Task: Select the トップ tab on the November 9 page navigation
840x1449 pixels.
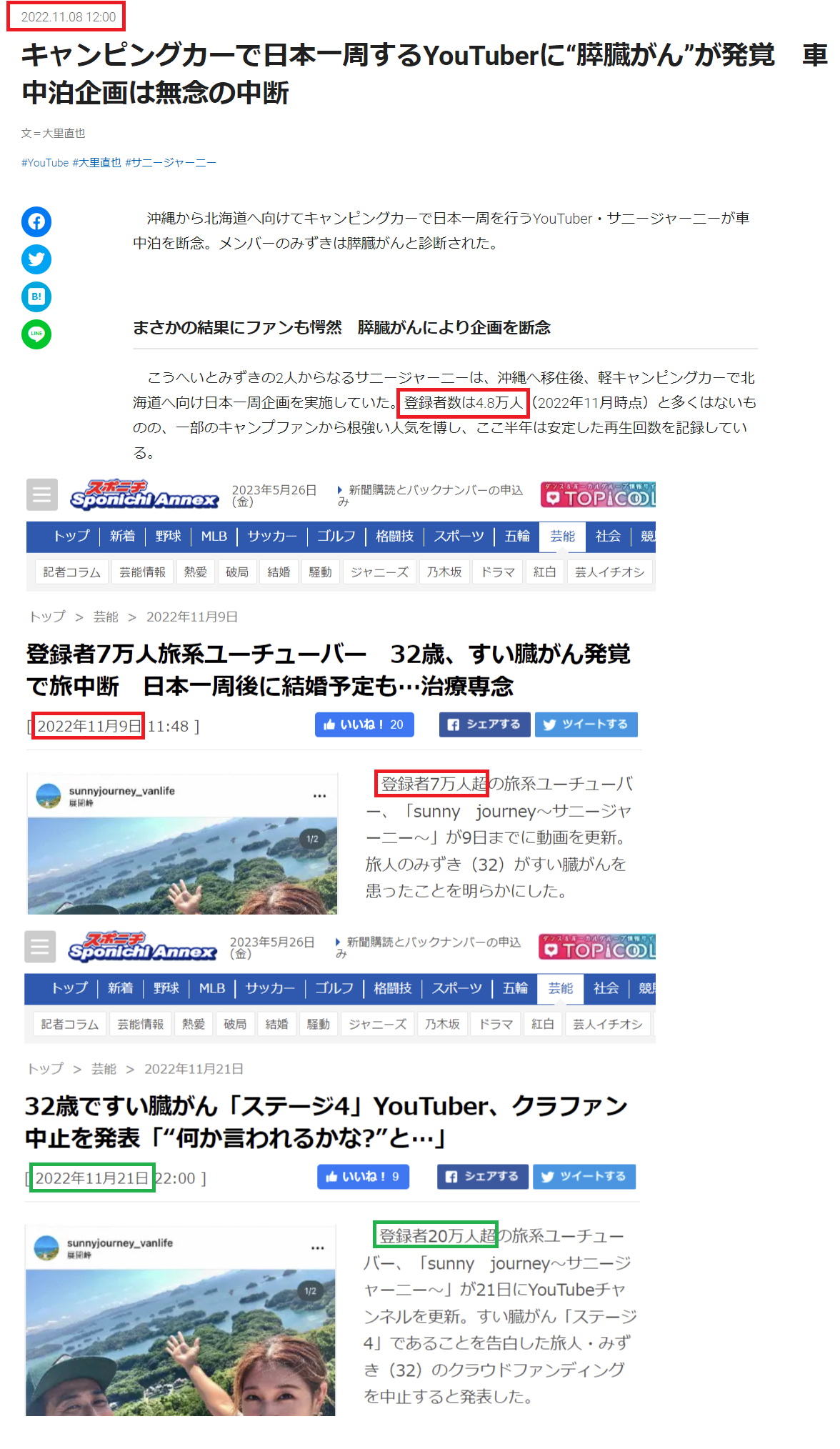Action: point(71,536)
